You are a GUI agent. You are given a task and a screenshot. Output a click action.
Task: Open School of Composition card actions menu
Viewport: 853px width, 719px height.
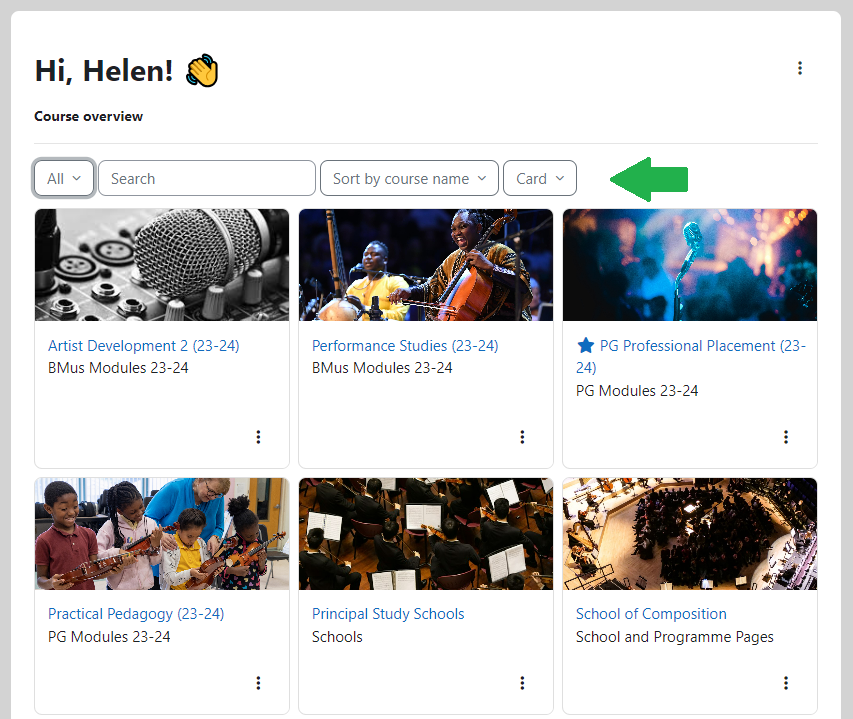click(786, 683)
